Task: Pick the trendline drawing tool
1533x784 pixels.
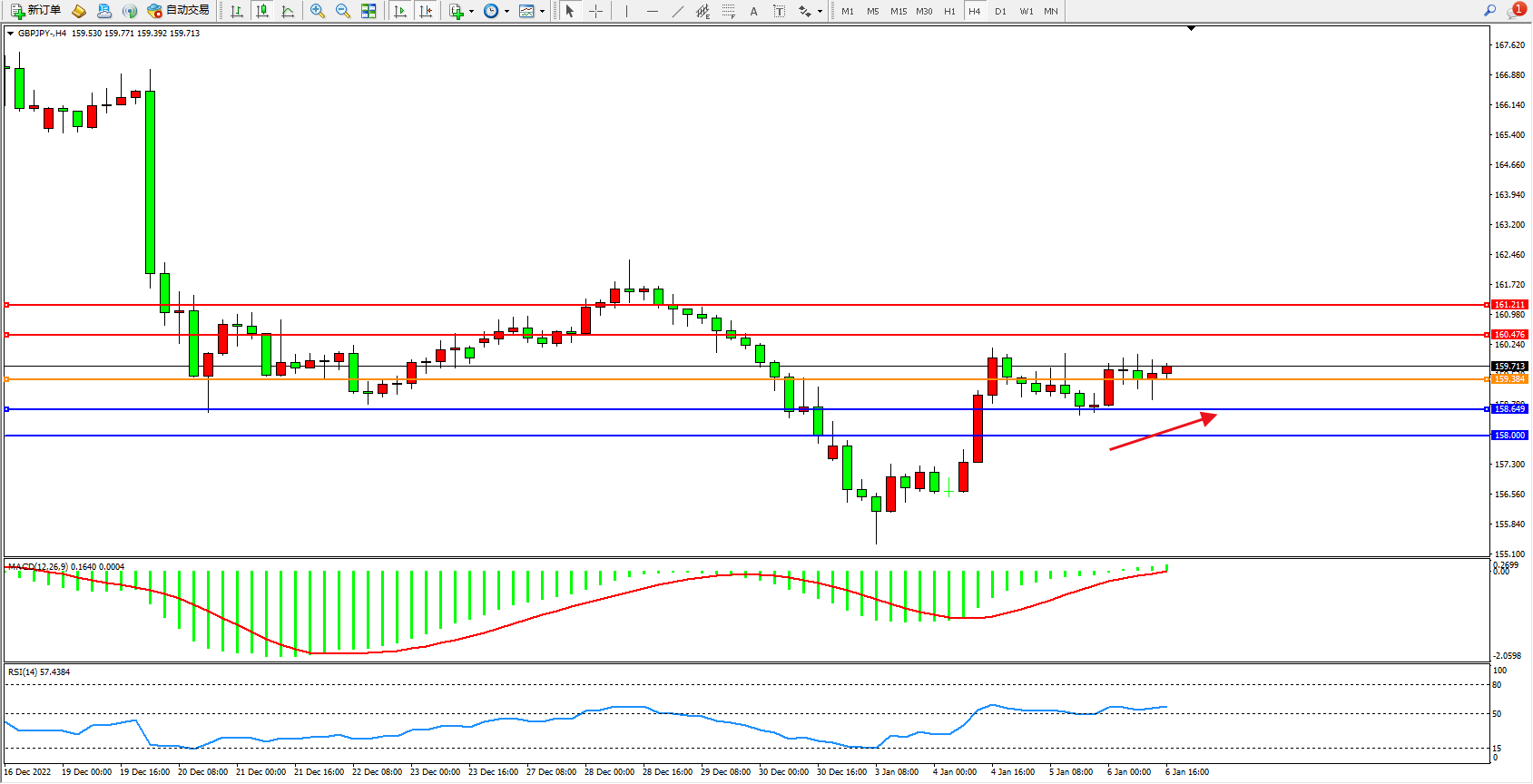Action: click(678, 11)
